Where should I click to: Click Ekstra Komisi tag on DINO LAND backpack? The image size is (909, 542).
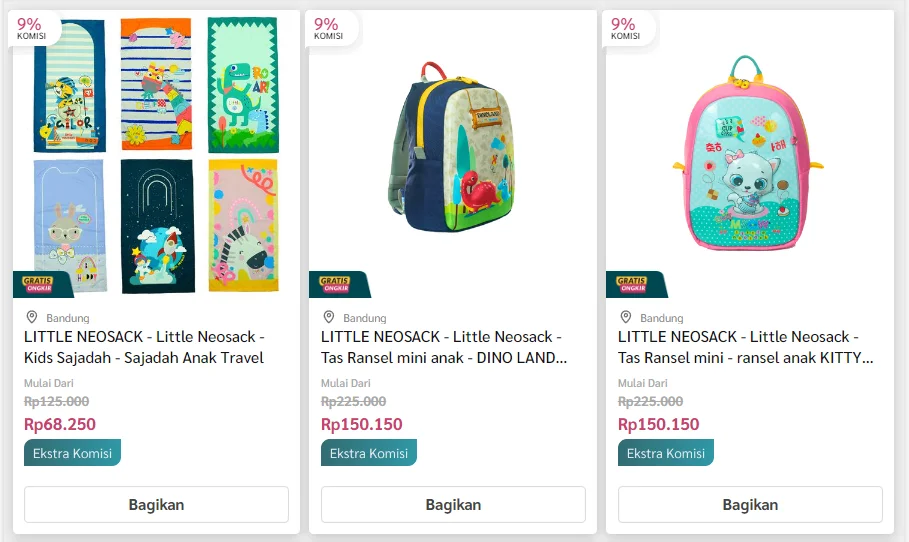(x=369, y=453)
